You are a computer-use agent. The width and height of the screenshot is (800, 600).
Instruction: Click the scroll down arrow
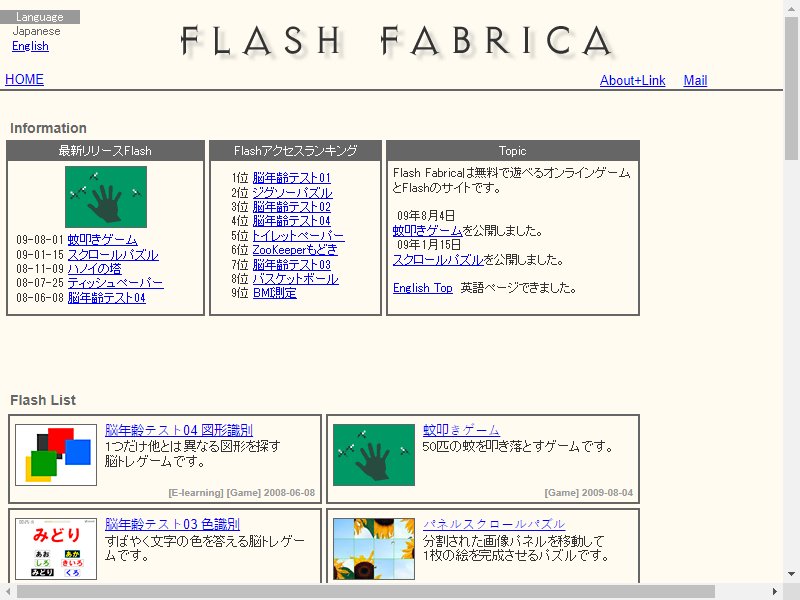pyautogui.click(x=791, y=574)
